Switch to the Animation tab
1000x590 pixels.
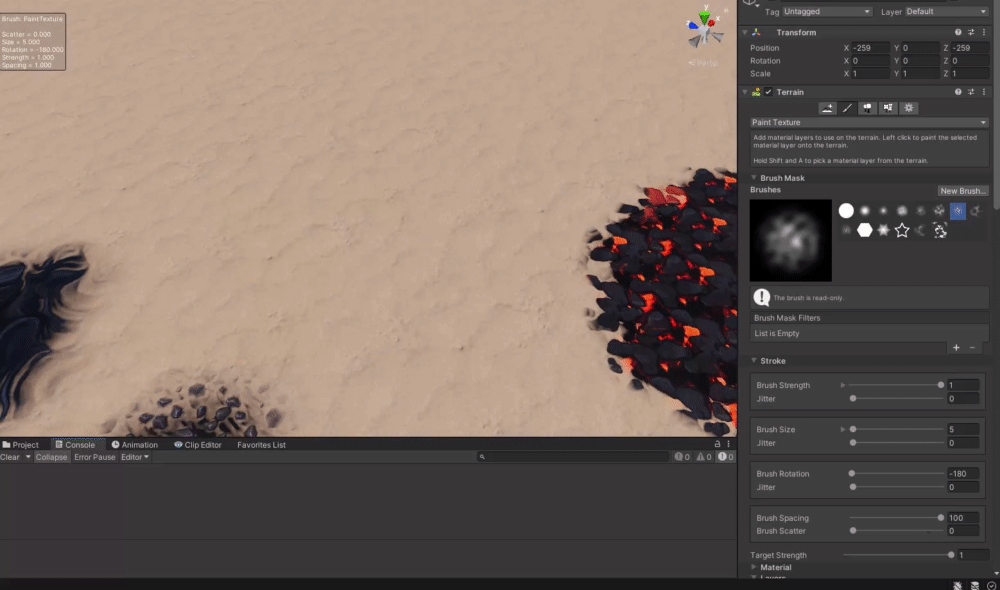coord(134,445)
